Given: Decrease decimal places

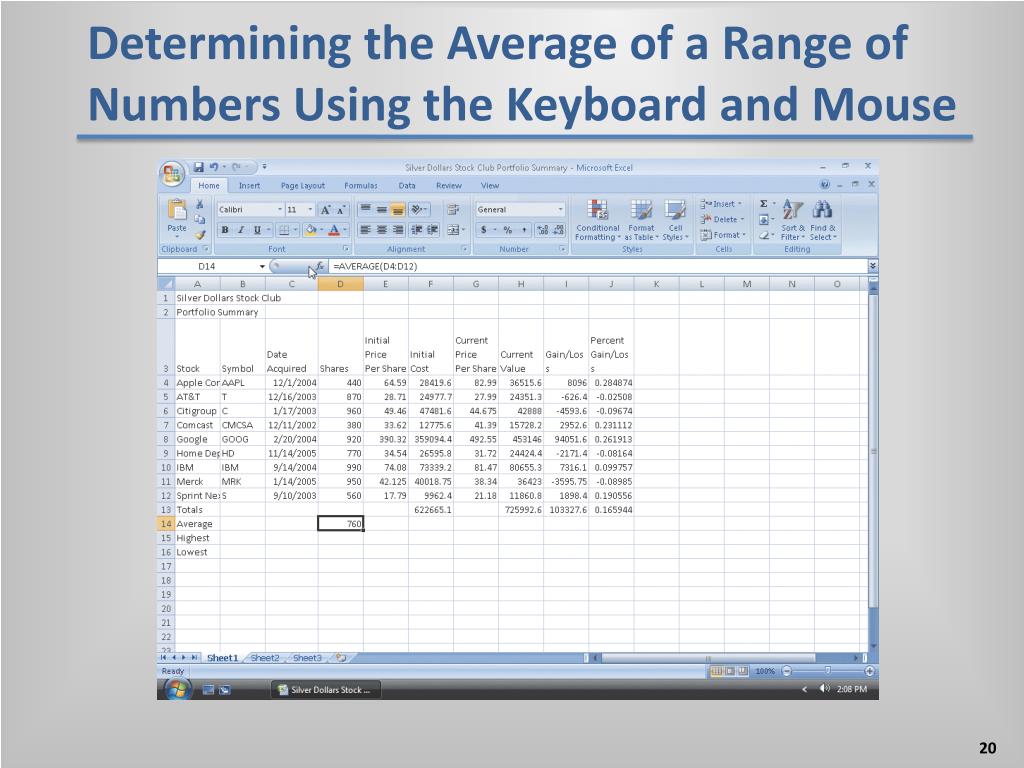Looking at the screenshot, I should click(558, 230).
